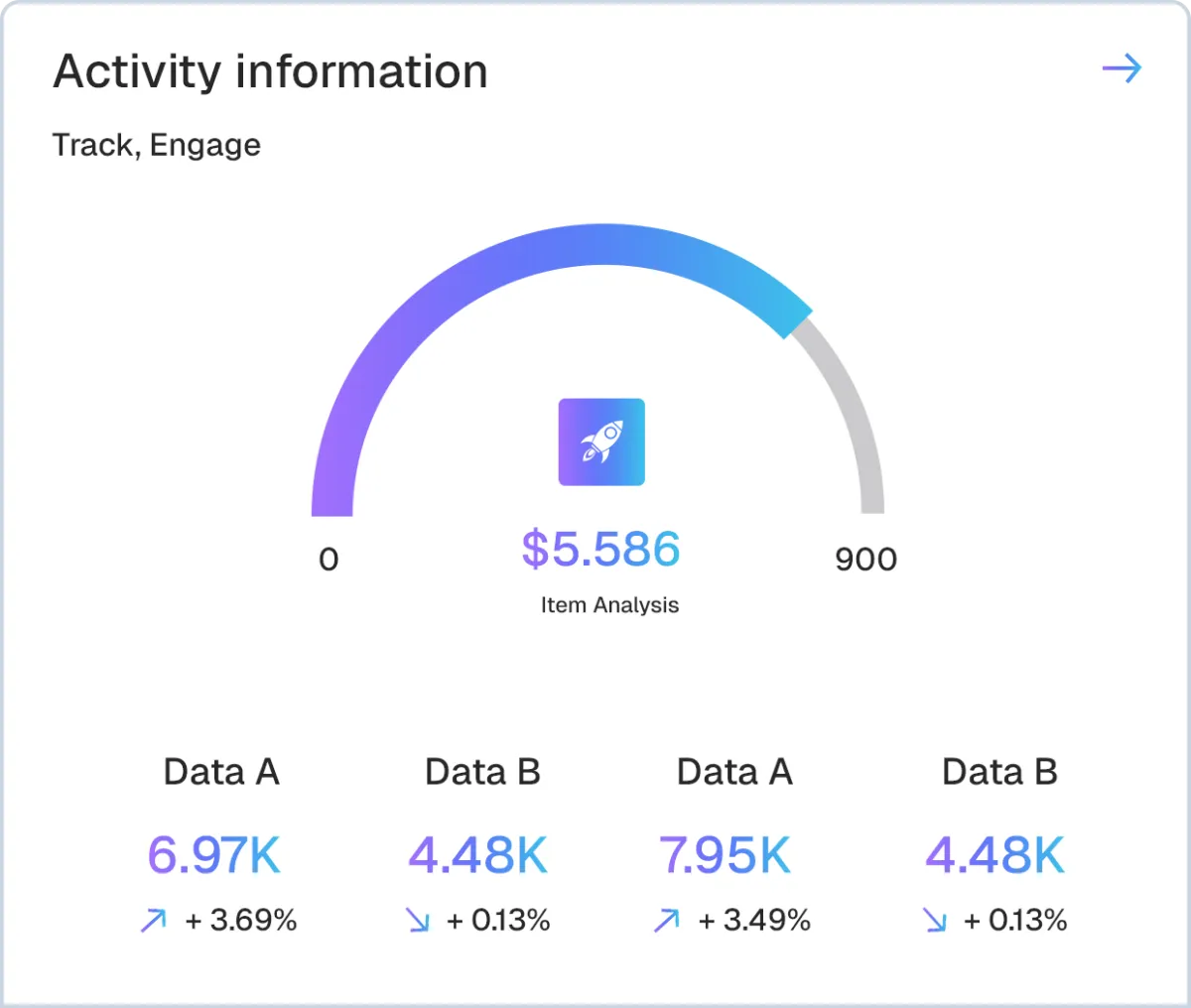Toggle the 7.95K Data A stat
Screen dimensions: 1191x1008
point(725,853)
